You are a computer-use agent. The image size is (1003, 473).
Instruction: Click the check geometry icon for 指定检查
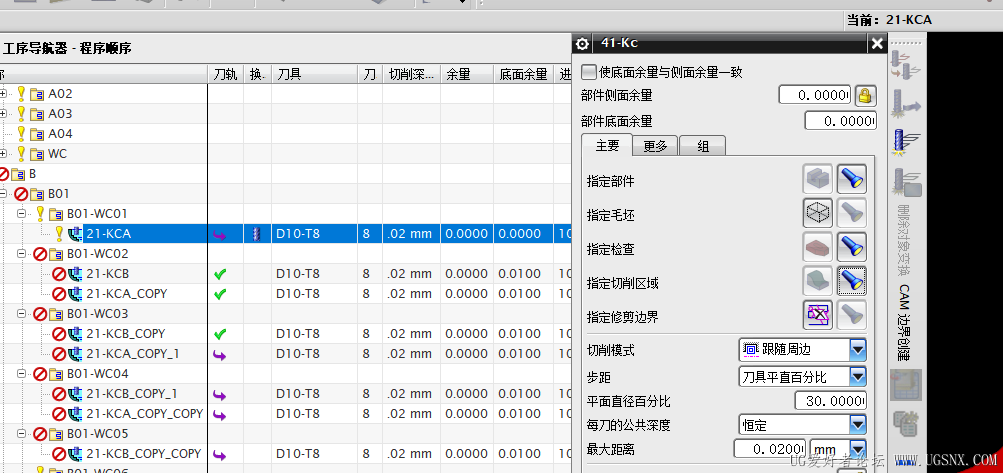(818, 247)
